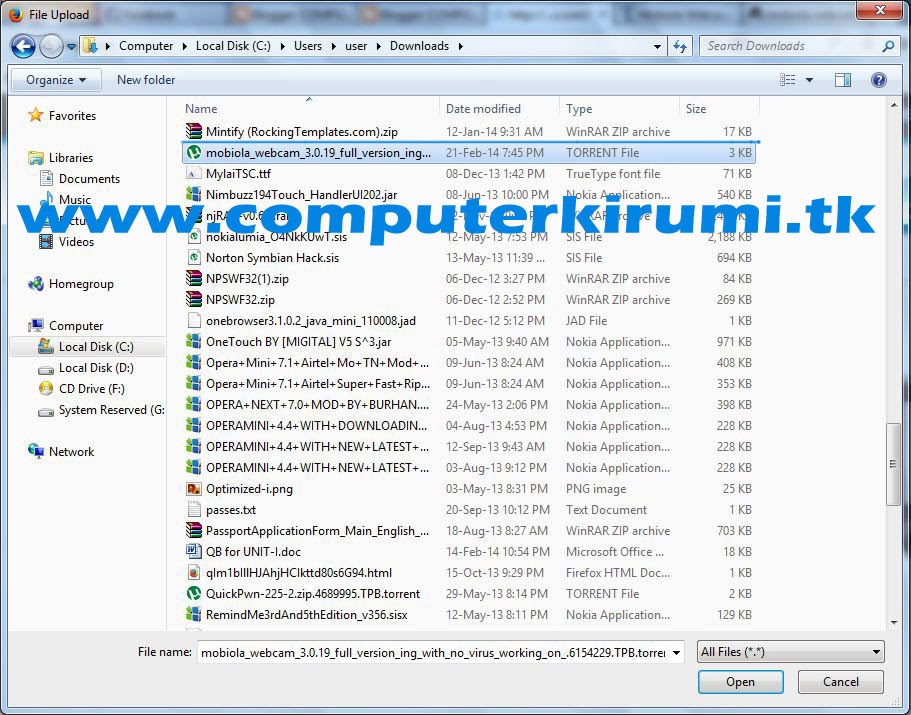Select the passes.txt file icon

[193, 509]
